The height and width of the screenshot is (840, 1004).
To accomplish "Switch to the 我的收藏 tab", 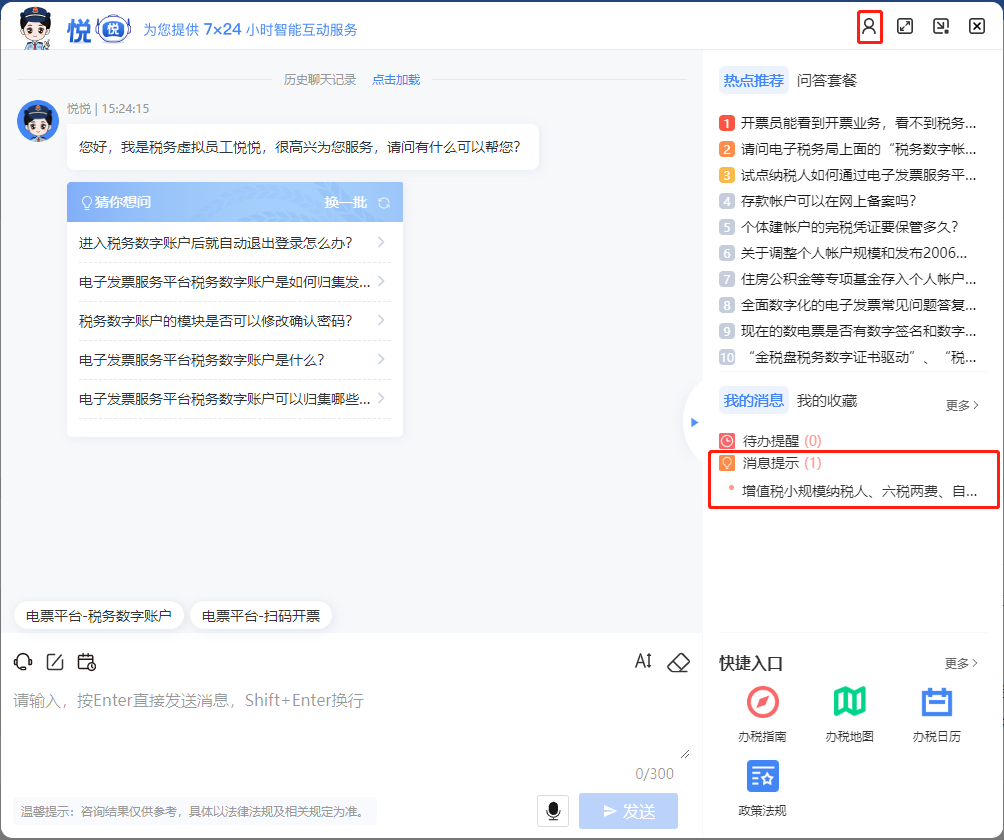I will (x=826, y=401).
